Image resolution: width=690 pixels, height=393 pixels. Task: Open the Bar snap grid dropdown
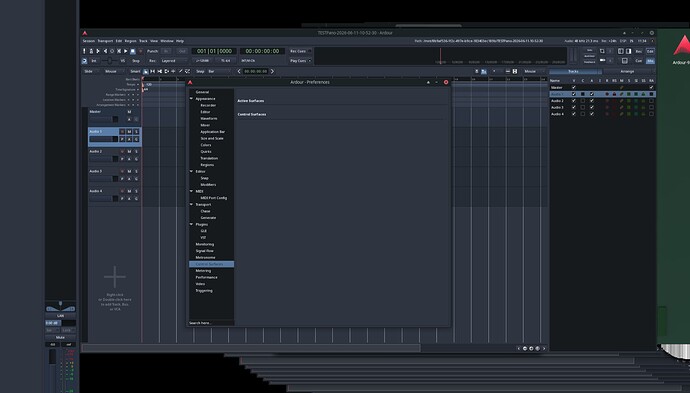pos(218,71)
